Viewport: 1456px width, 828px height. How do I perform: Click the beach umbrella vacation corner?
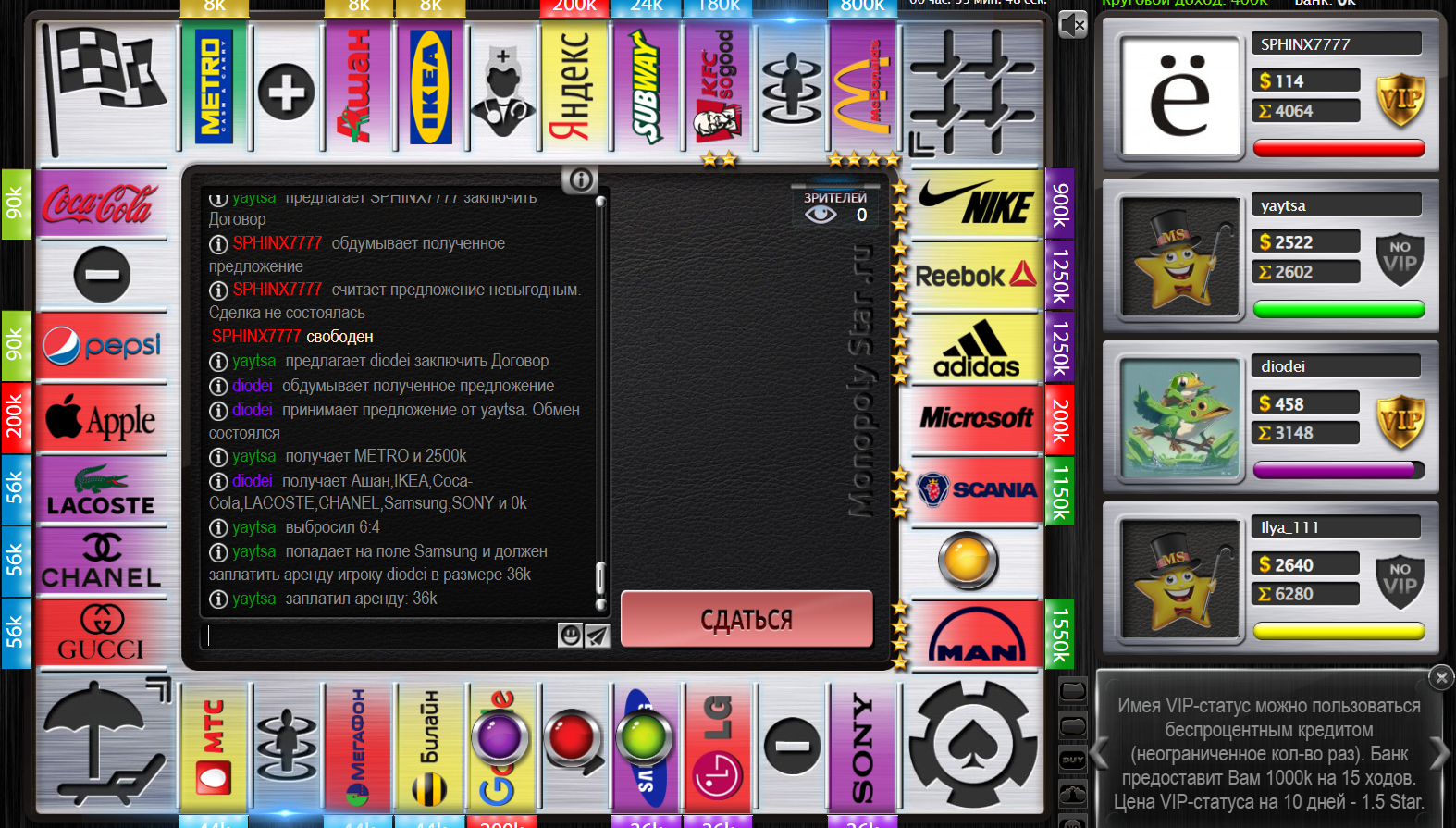pyautogui.click(x=105, y=746)
